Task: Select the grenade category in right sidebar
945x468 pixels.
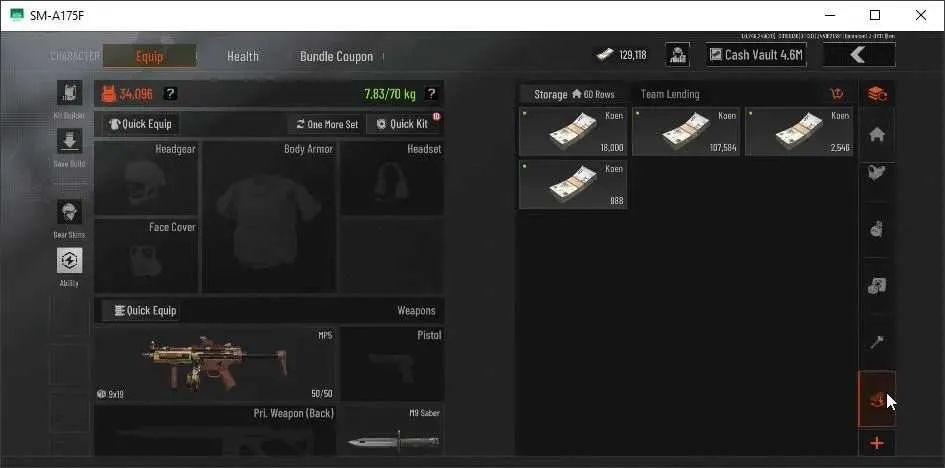Action: pyautogui.click(x=877, y=229)
